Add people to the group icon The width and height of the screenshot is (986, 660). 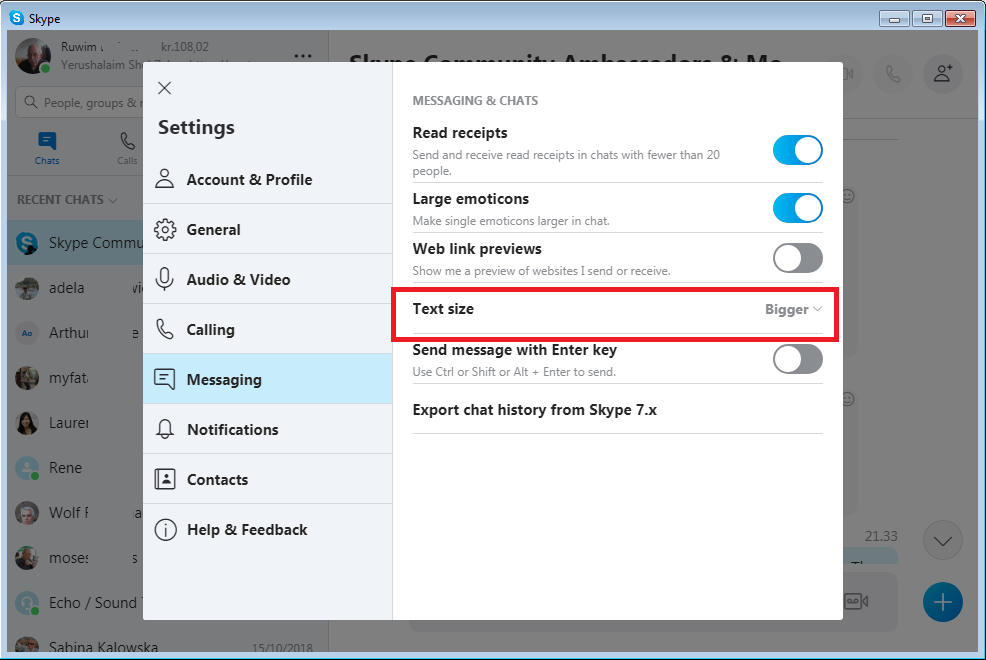click(942, 74)
